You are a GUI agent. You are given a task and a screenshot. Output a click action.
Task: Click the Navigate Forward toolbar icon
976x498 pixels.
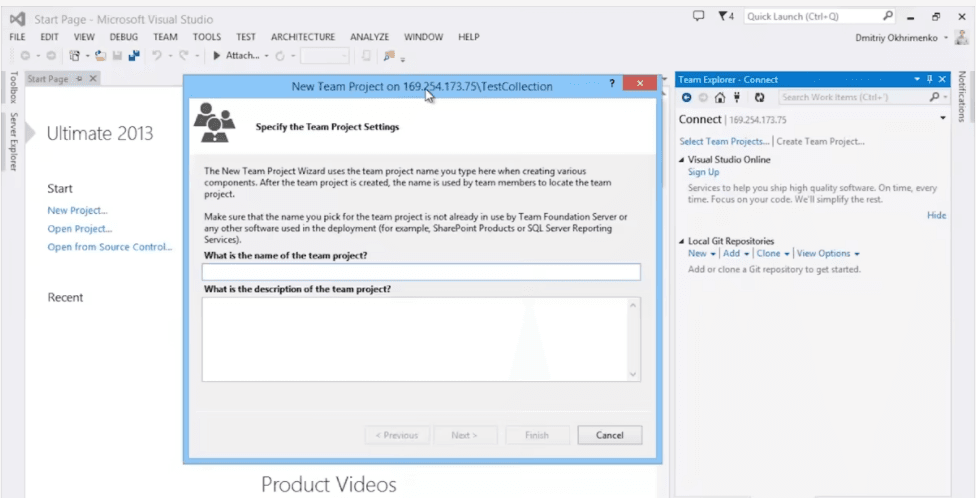pos(51,56)
